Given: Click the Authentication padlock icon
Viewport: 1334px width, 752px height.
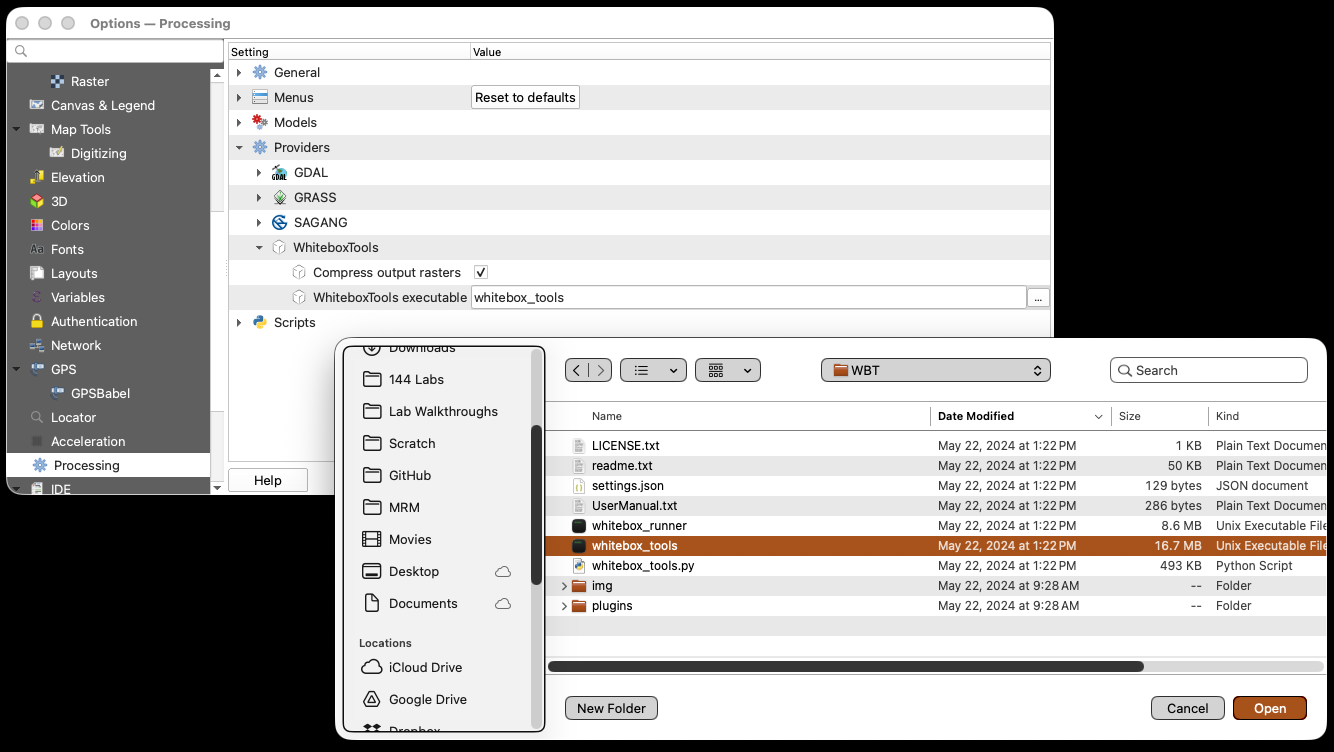Looking at the screenshot, I should point(37,321).
